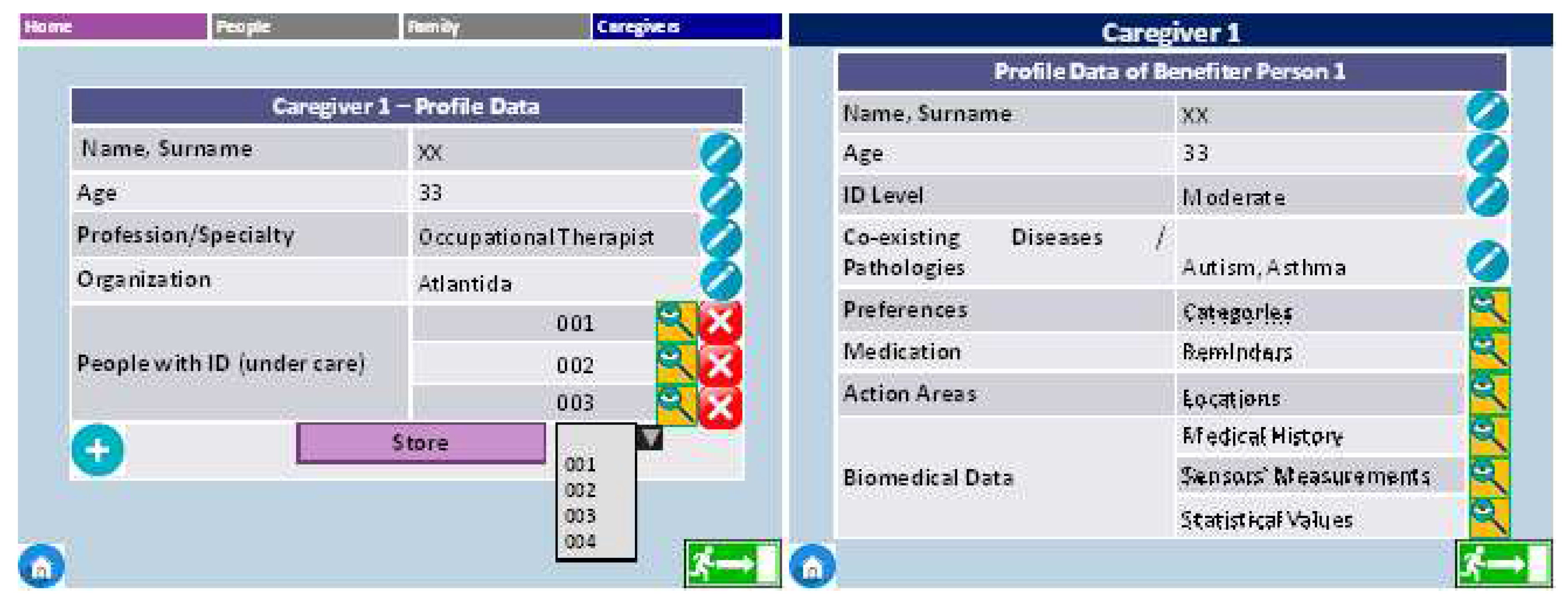Select 004 from the dropdown list
Screen dimensions: 1568x605
(580, 541)
